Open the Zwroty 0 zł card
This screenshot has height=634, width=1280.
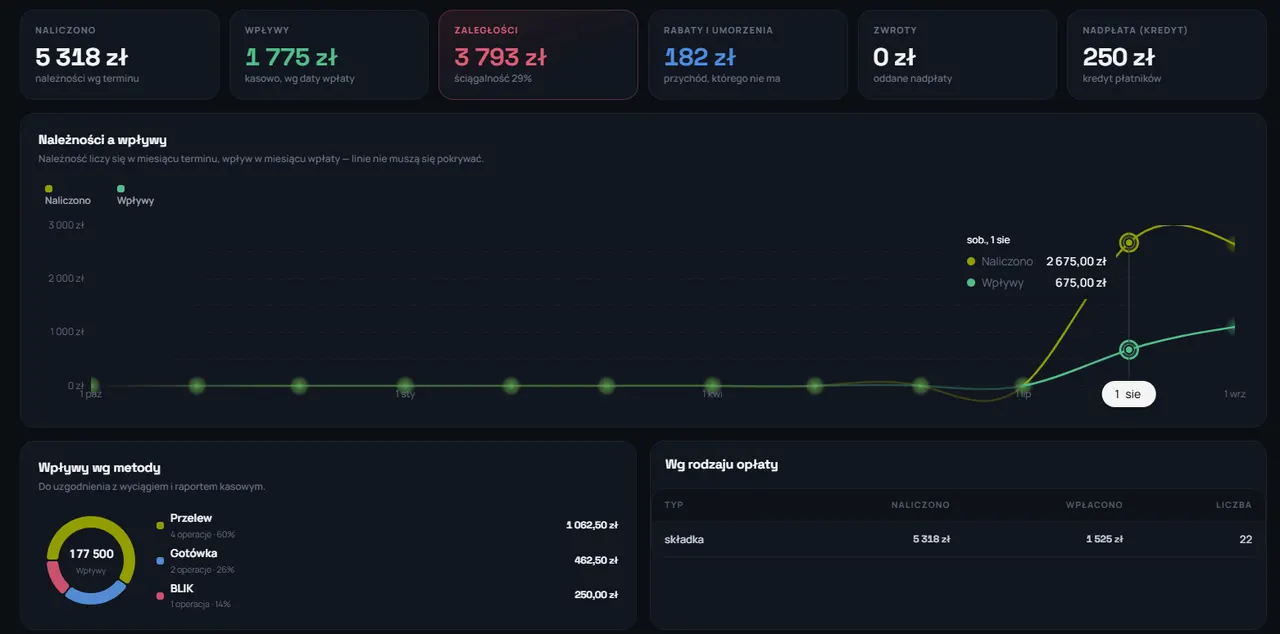[x=957, y=55]
